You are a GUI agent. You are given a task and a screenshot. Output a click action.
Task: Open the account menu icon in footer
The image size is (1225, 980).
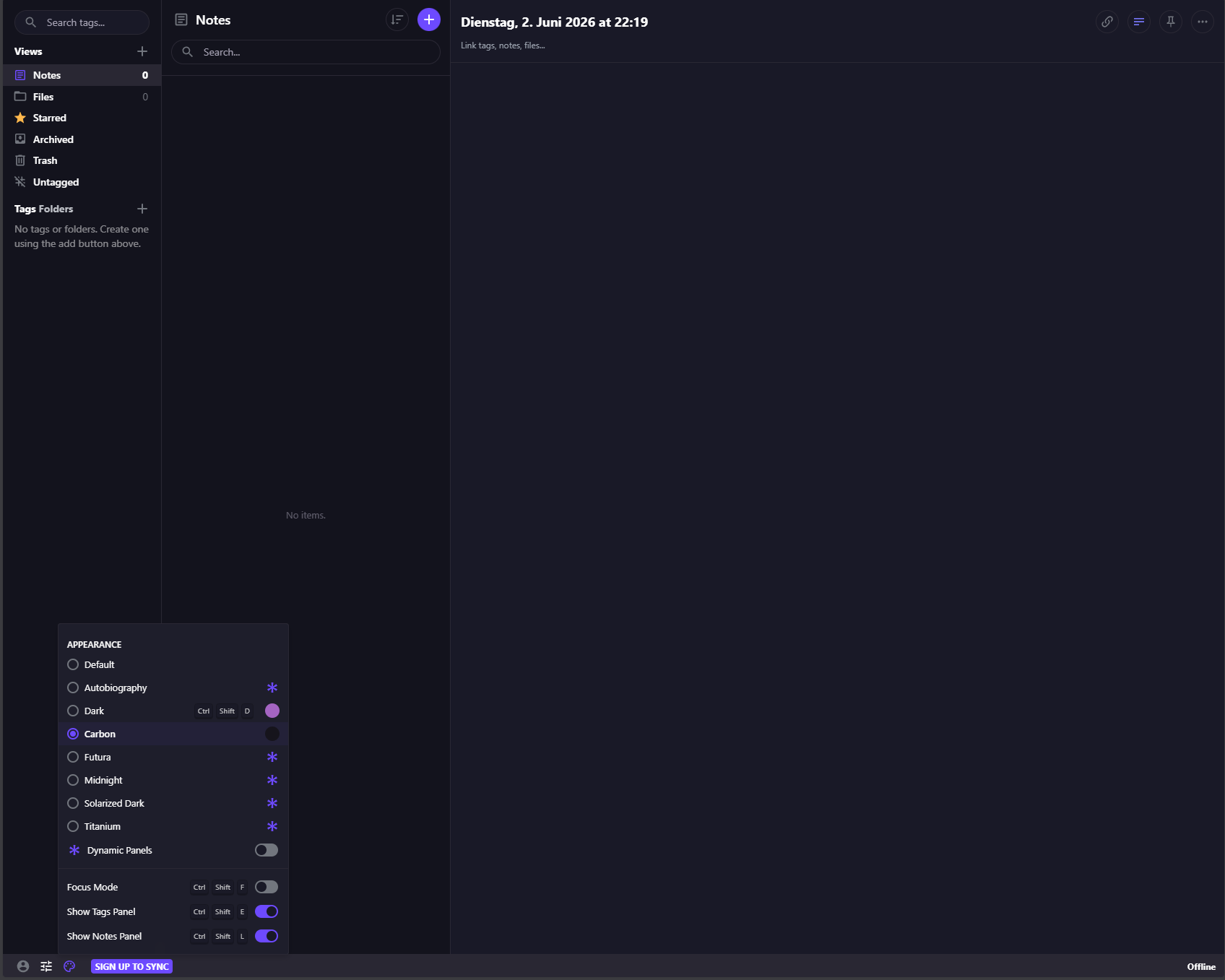(23, 966)
